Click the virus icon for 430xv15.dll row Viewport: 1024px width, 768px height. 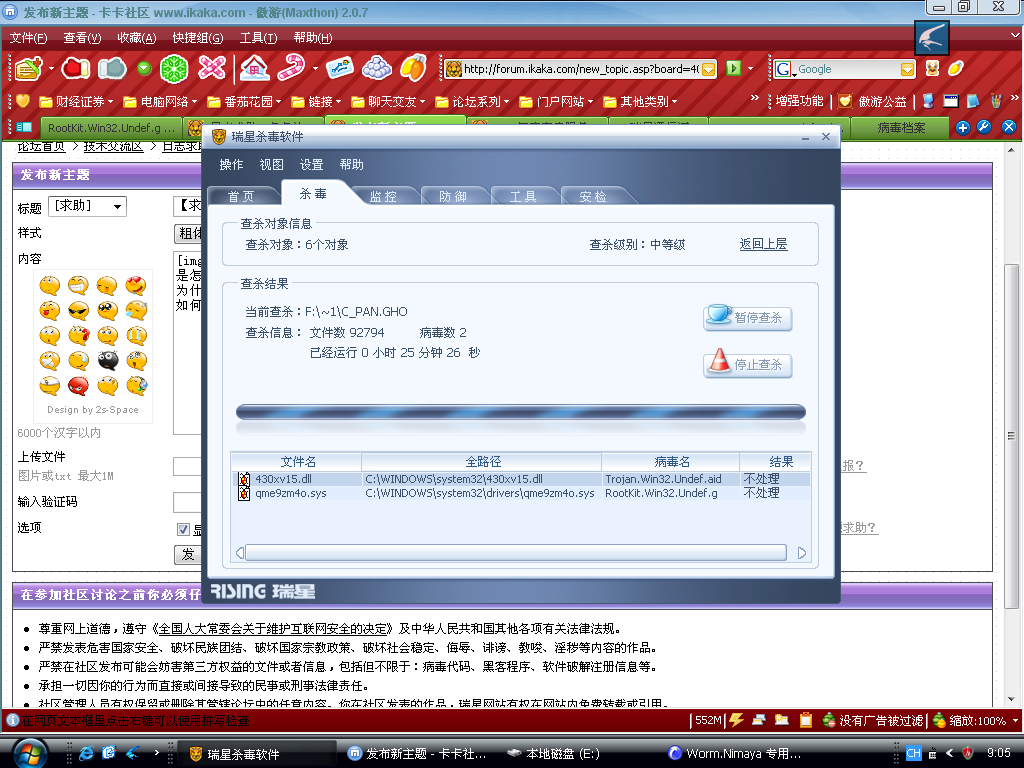(x=244, y=479)
